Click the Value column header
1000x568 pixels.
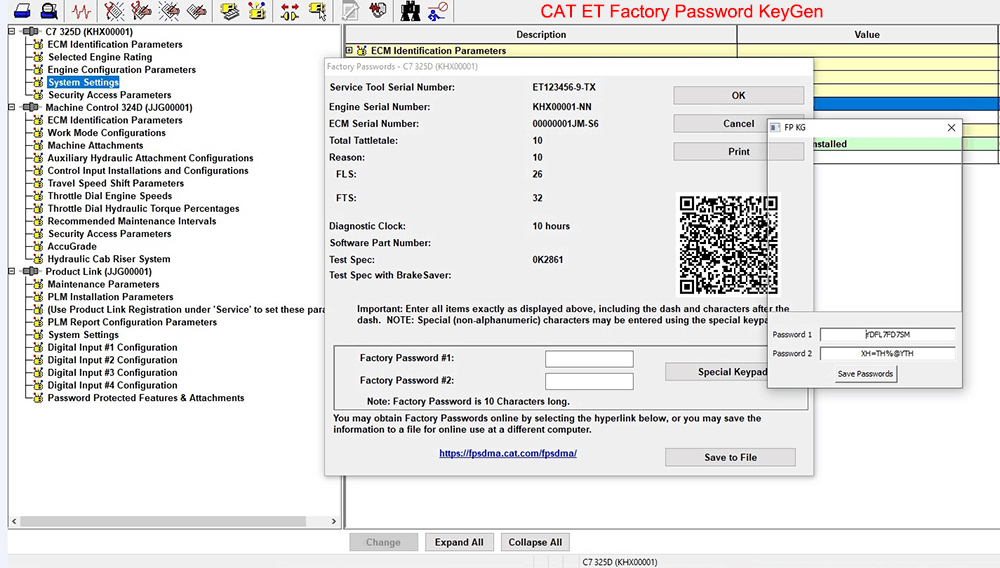tap(867, 34)
